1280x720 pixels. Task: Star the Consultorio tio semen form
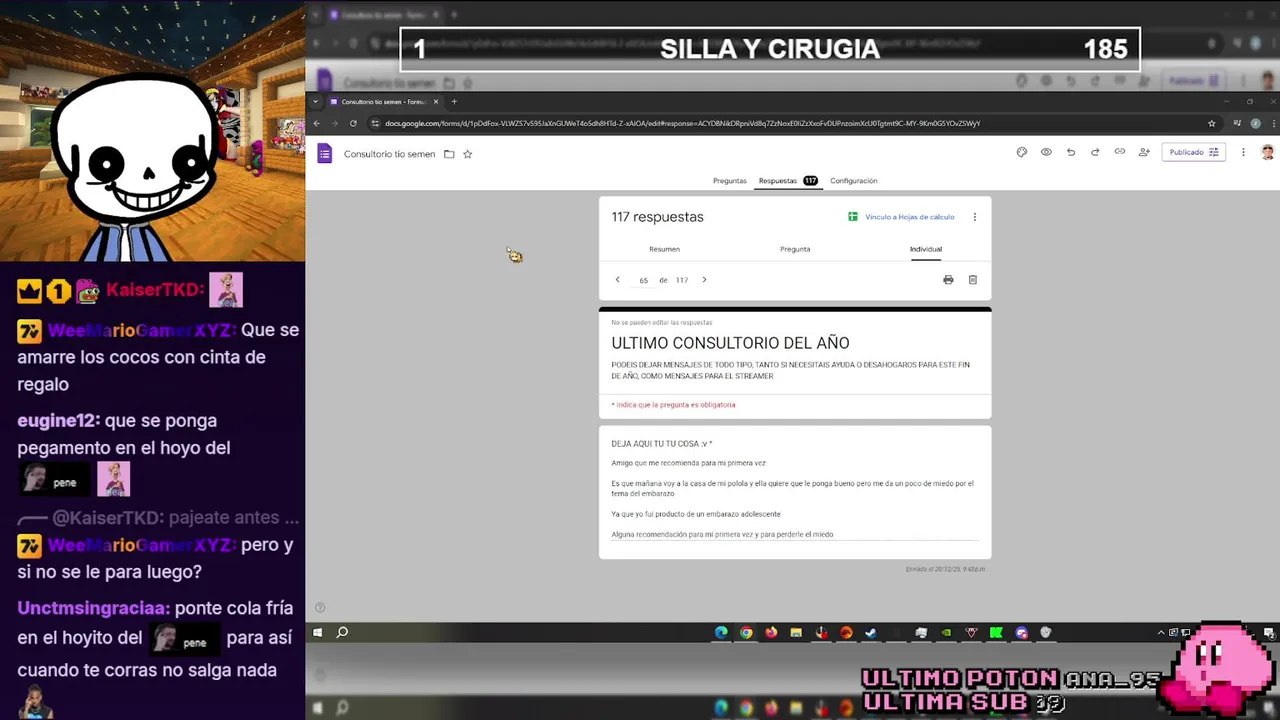[x=467, y=154]
